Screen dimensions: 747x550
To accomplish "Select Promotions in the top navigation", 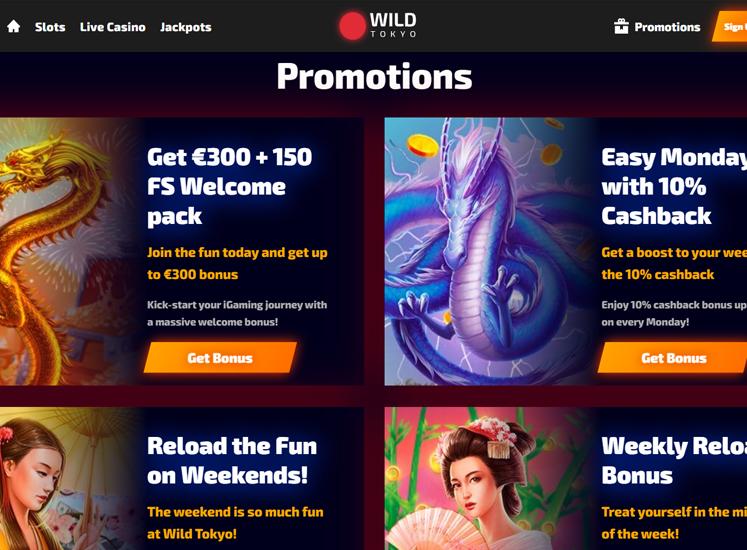I will tap(667, 27).
